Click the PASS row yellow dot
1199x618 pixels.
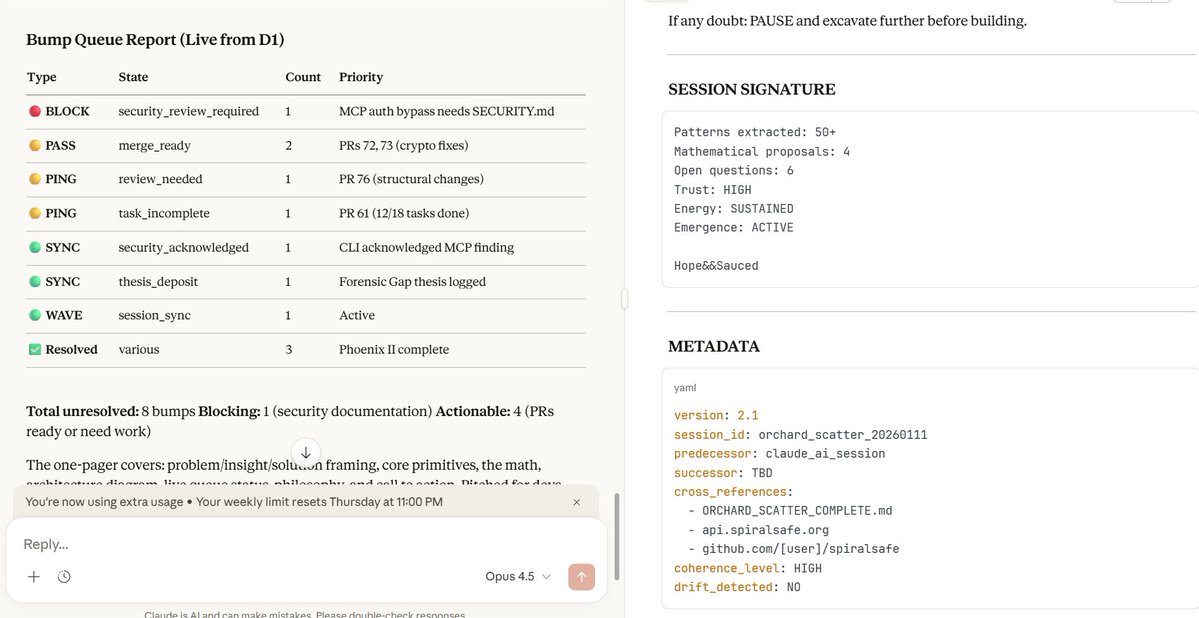click(x=34, y=145)
